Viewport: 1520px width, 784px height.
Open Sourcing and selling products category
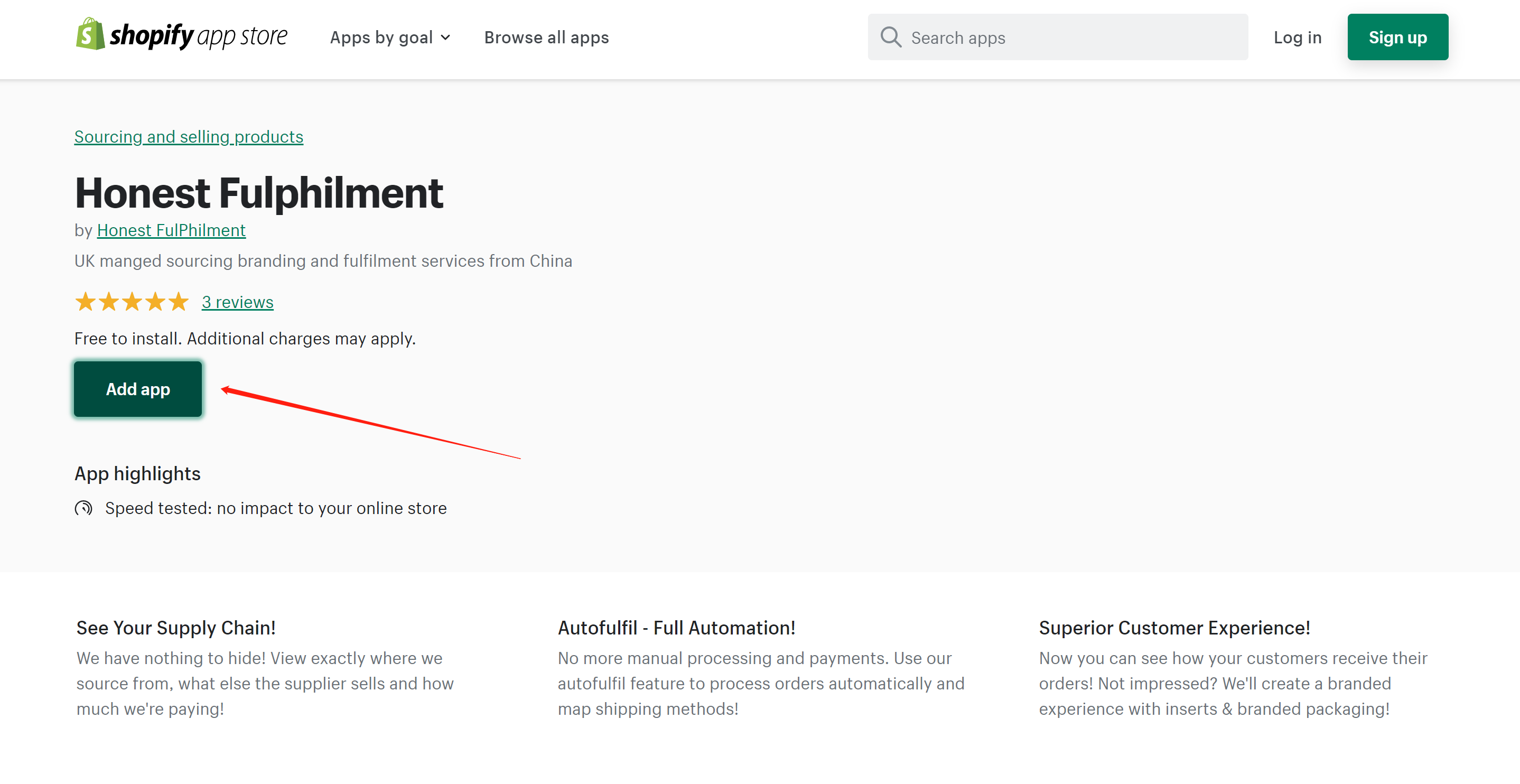189,137
